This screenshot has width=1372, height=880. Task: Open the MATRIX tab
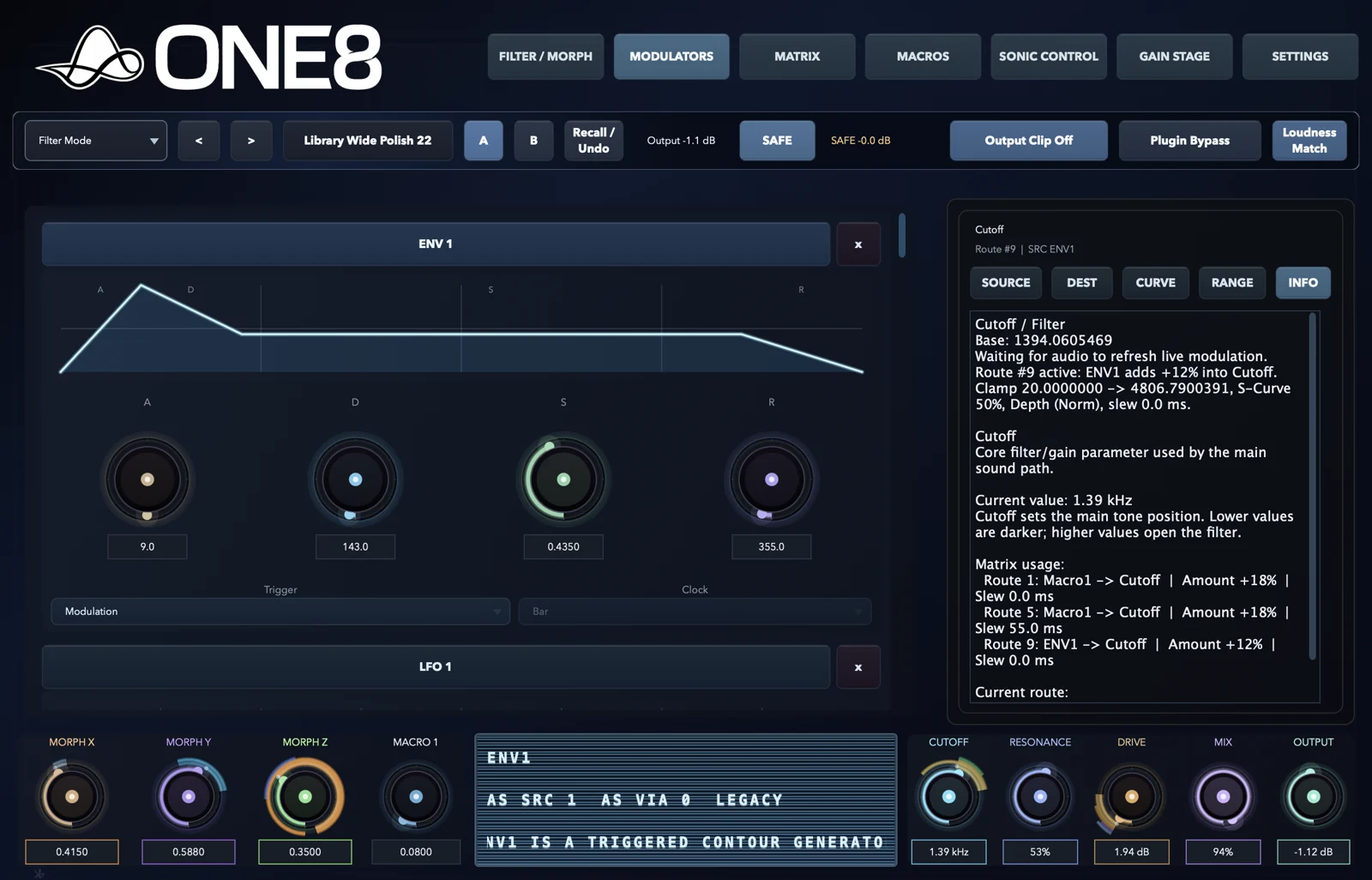coord(797,57)
